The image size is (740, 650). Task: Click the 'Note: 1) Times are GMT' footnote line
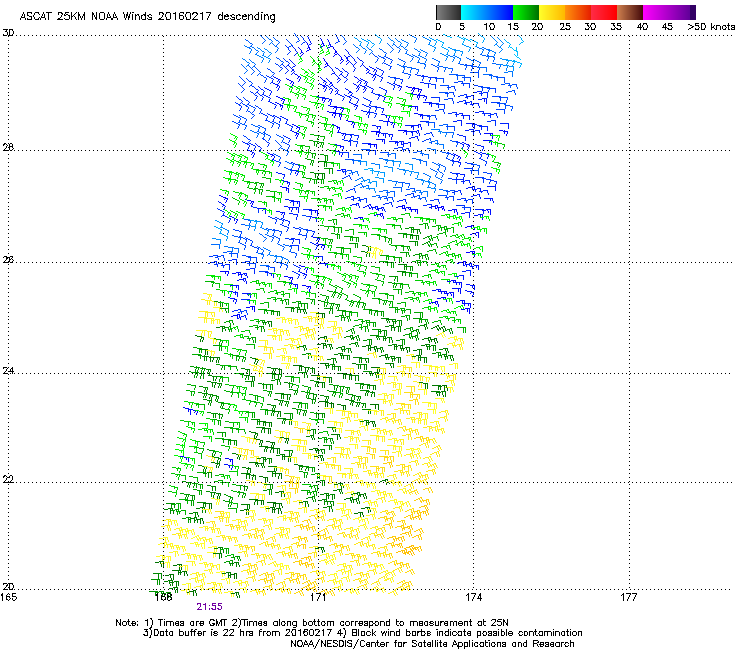(312, 623)
